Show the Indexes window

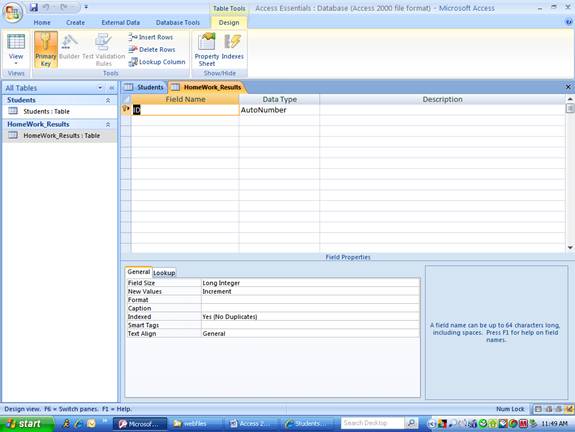[x=232, y=47]
